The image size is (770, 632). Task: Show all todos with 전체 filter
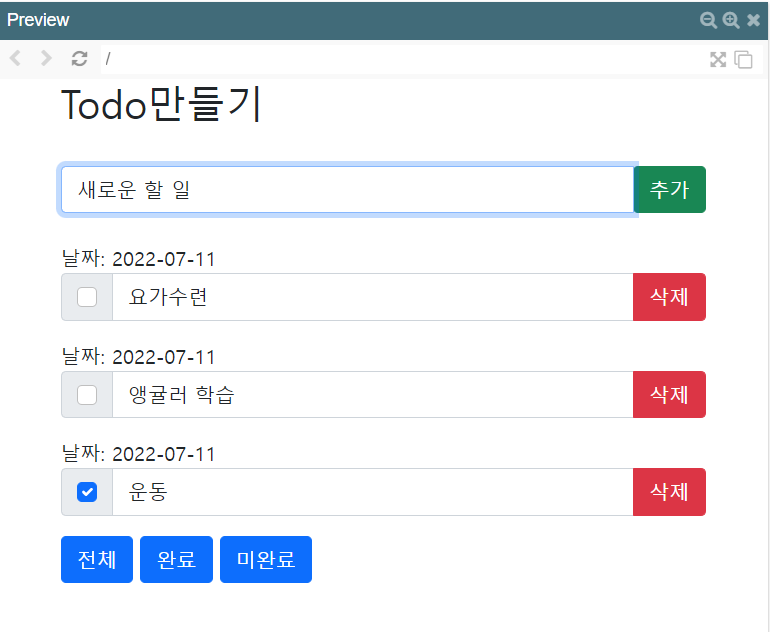pos(97,559)
